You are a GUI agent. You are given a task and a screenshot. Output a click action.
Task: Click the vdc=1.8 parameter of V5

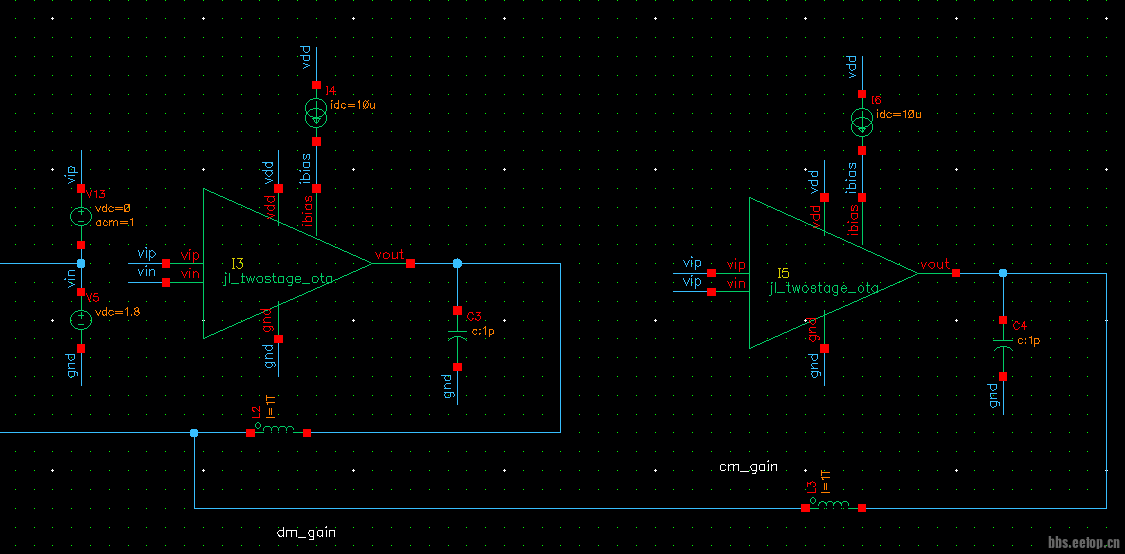click(117, 312)
